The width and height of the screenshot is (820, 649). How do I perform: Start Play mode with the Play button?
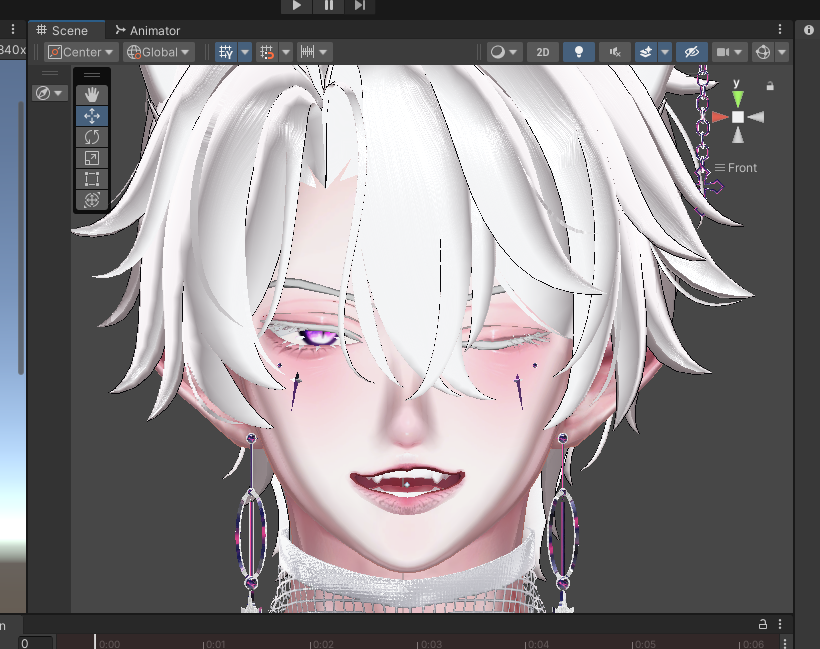297,6
